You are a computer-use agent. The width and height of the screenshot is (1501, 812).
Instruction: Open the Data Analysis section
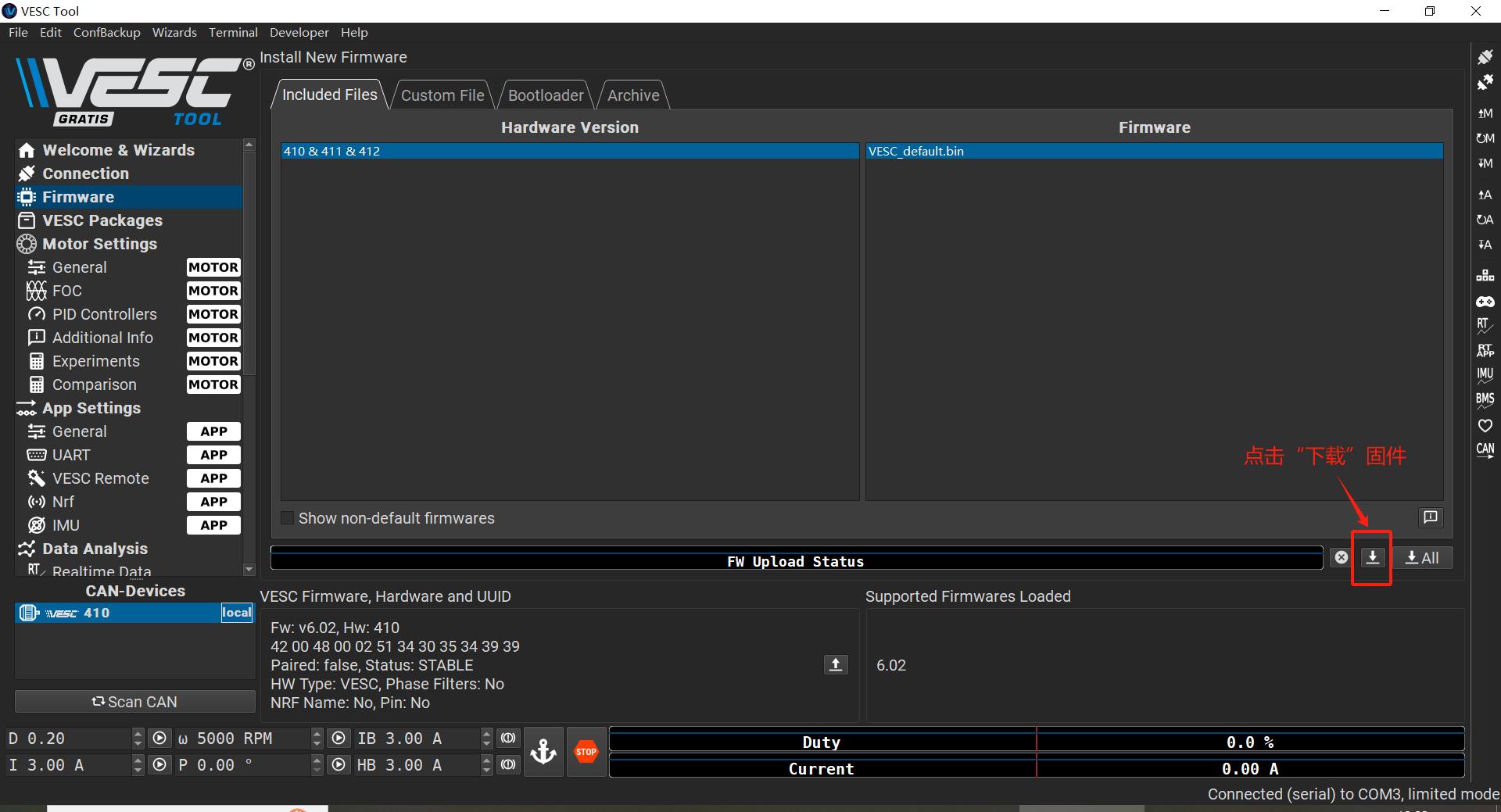[x=129, y=549]
